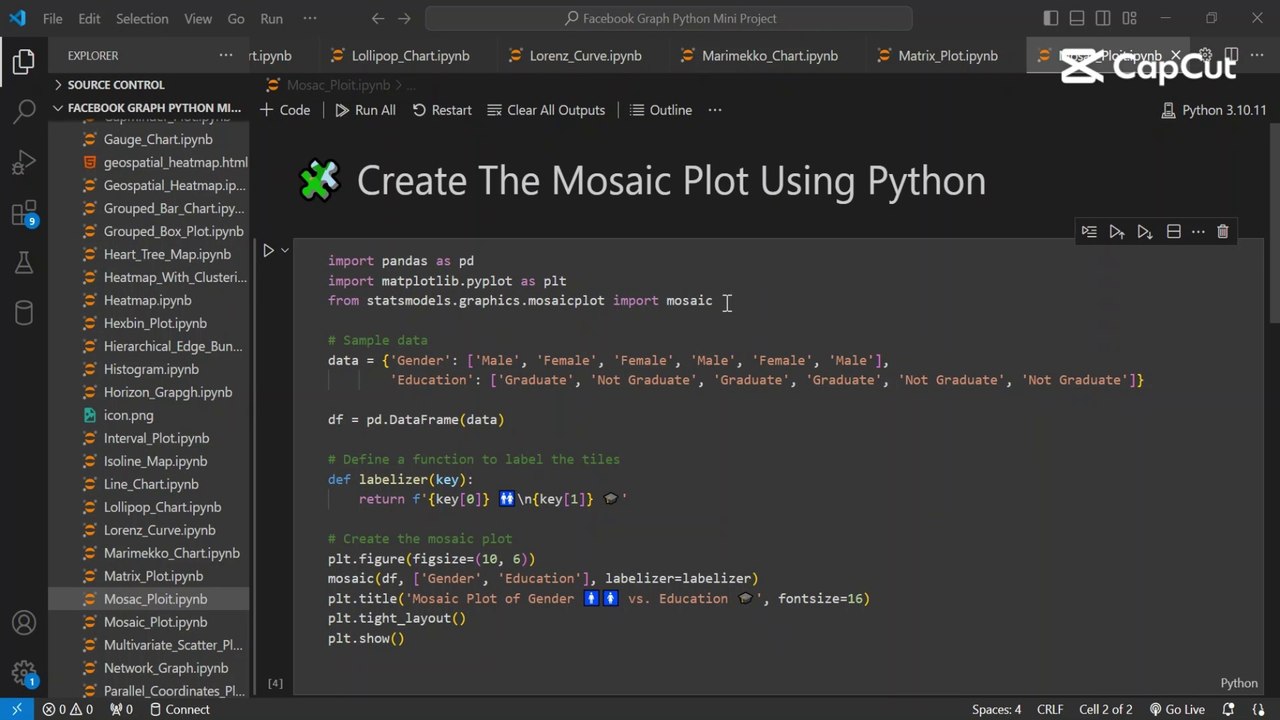This screenshot has width=1280, height=720.
Task: Collapse the Facebook Graph Python Mini Project folder
Action: [148, 108]
